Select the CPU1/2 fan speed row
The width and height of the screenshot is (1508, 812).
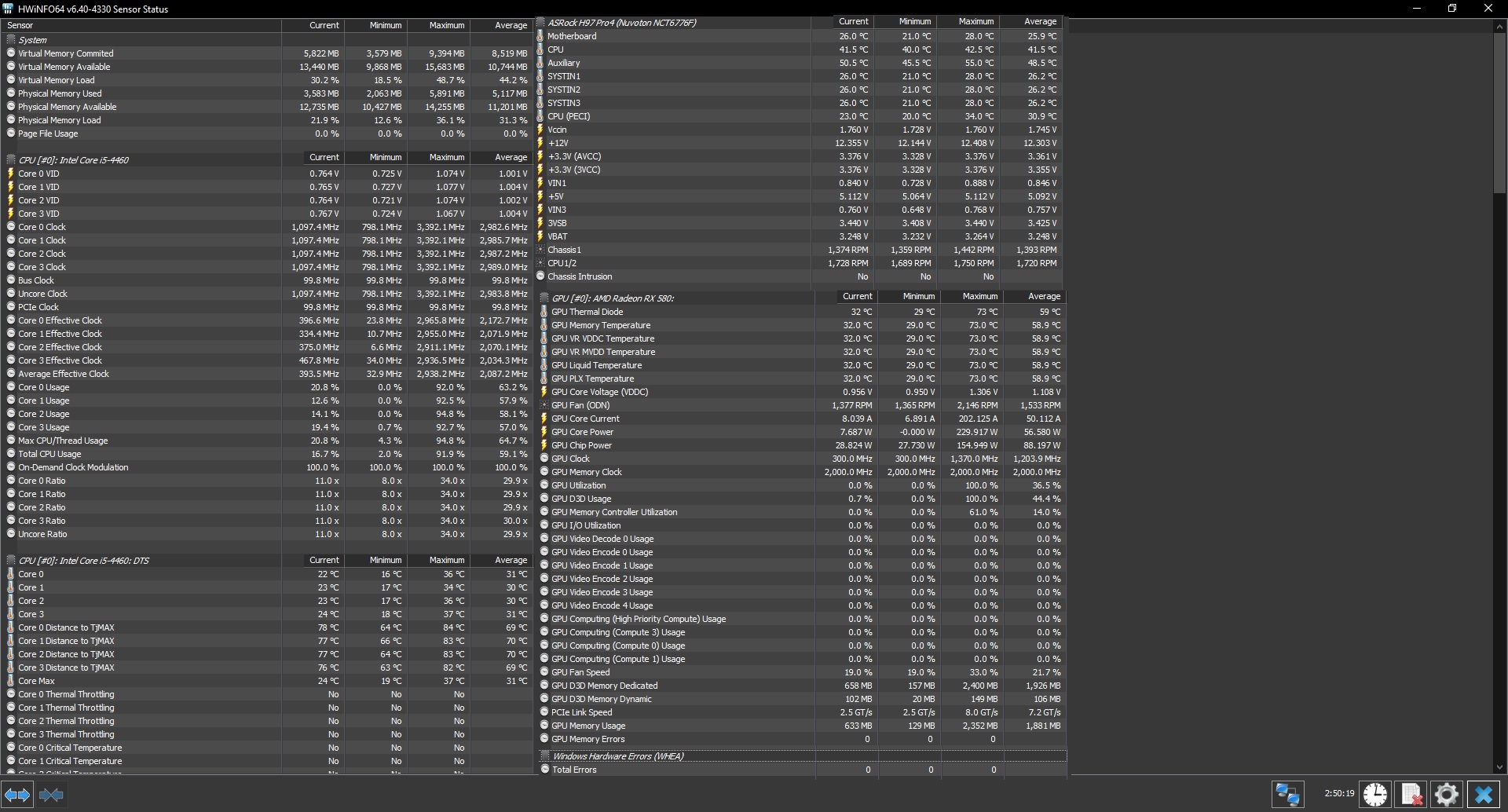(799, 263)
